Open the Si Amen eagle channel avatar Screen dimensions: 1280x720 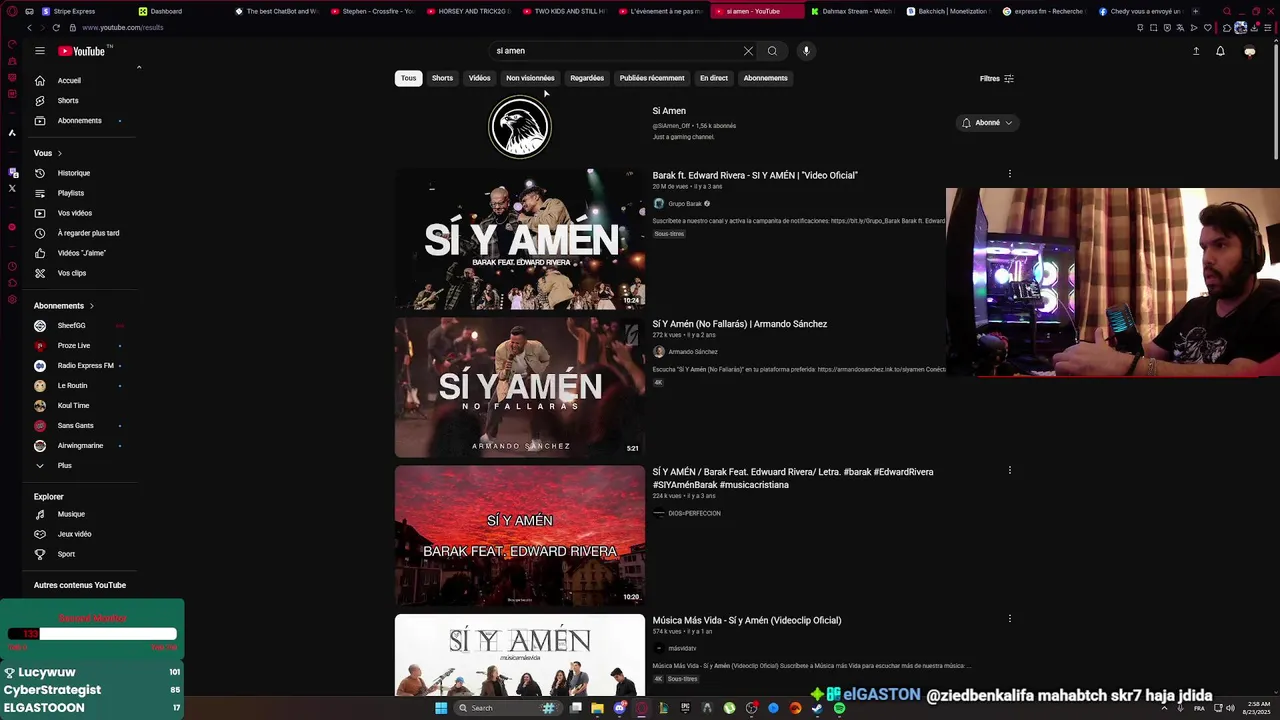coord(520,126)
